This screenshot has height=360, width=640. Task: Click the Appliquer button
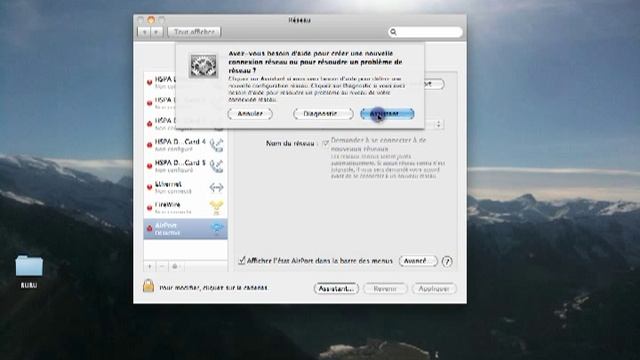point(434,289)
